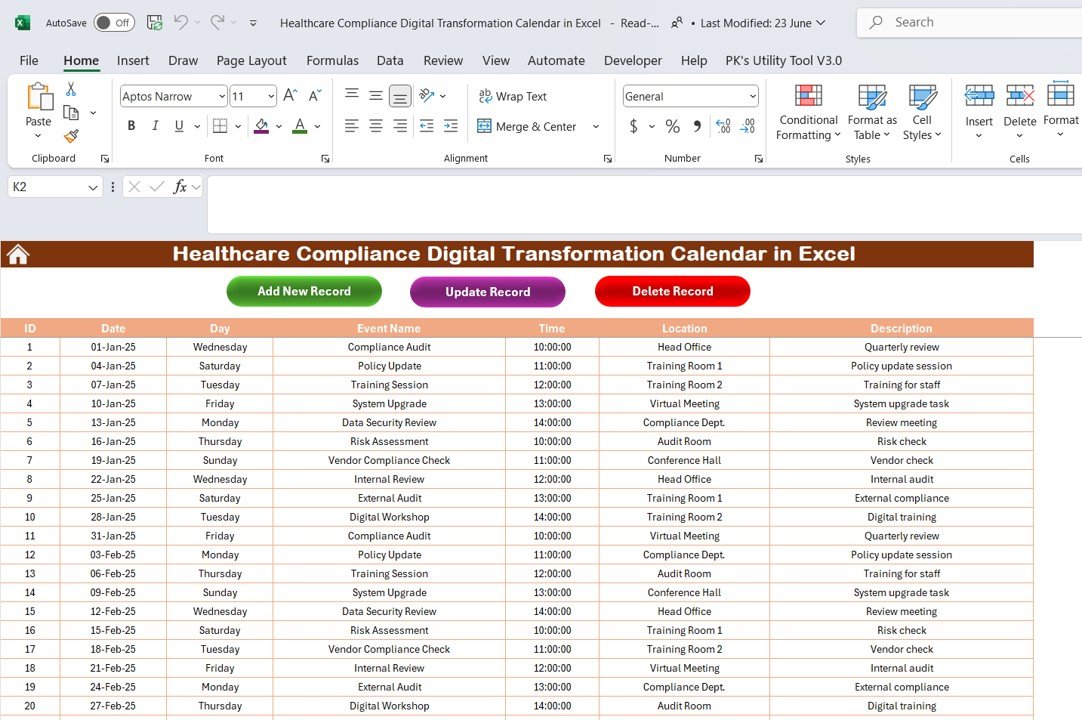Click the Center text icon
1082x720 pixels.
pos(376,126)
